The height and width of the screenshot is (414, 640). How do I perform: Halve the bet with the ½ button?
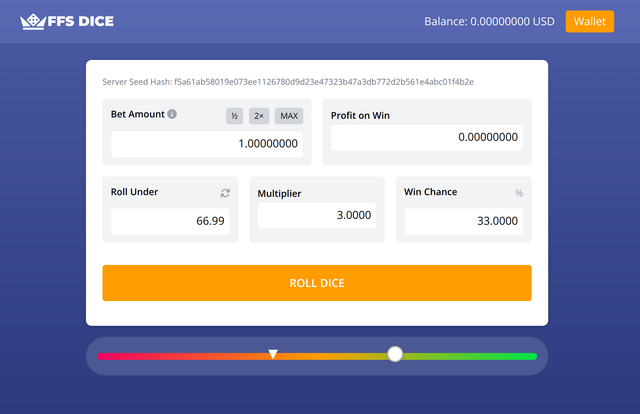pyautogui.click(x=234, y=116)
